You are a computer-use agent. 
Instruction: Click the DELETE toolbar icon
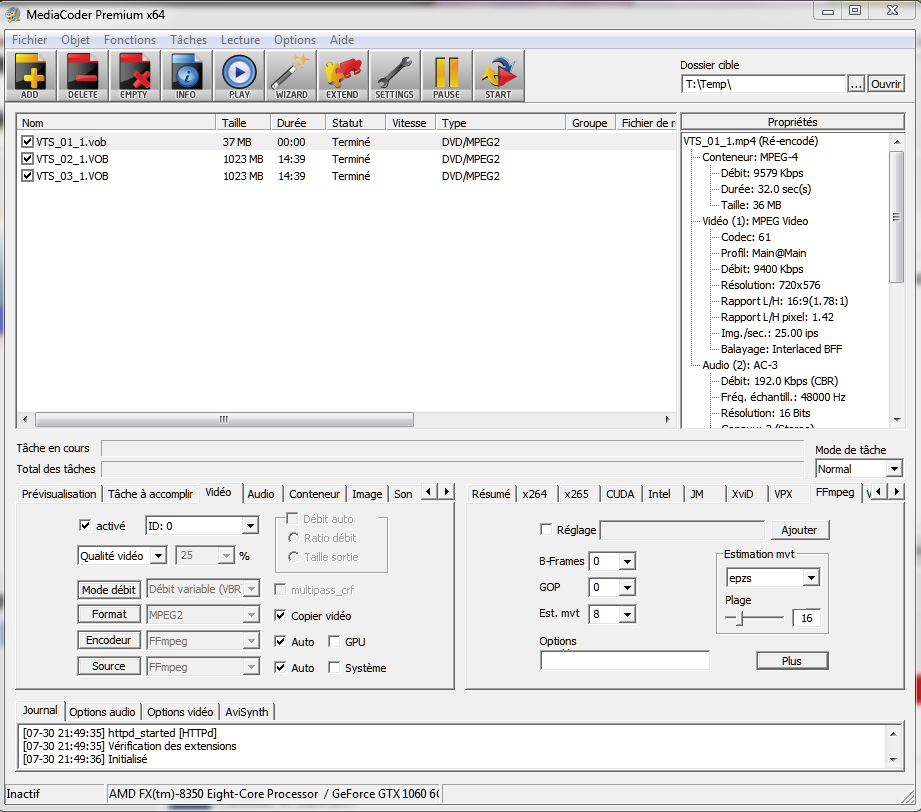coord(82,76)
